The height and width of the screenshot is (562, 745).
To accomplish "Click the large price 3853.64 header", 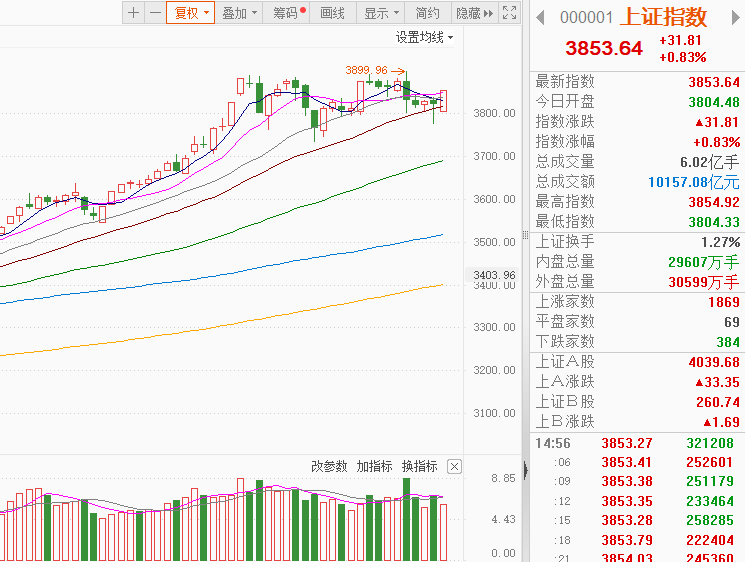I will click(603, 48).
